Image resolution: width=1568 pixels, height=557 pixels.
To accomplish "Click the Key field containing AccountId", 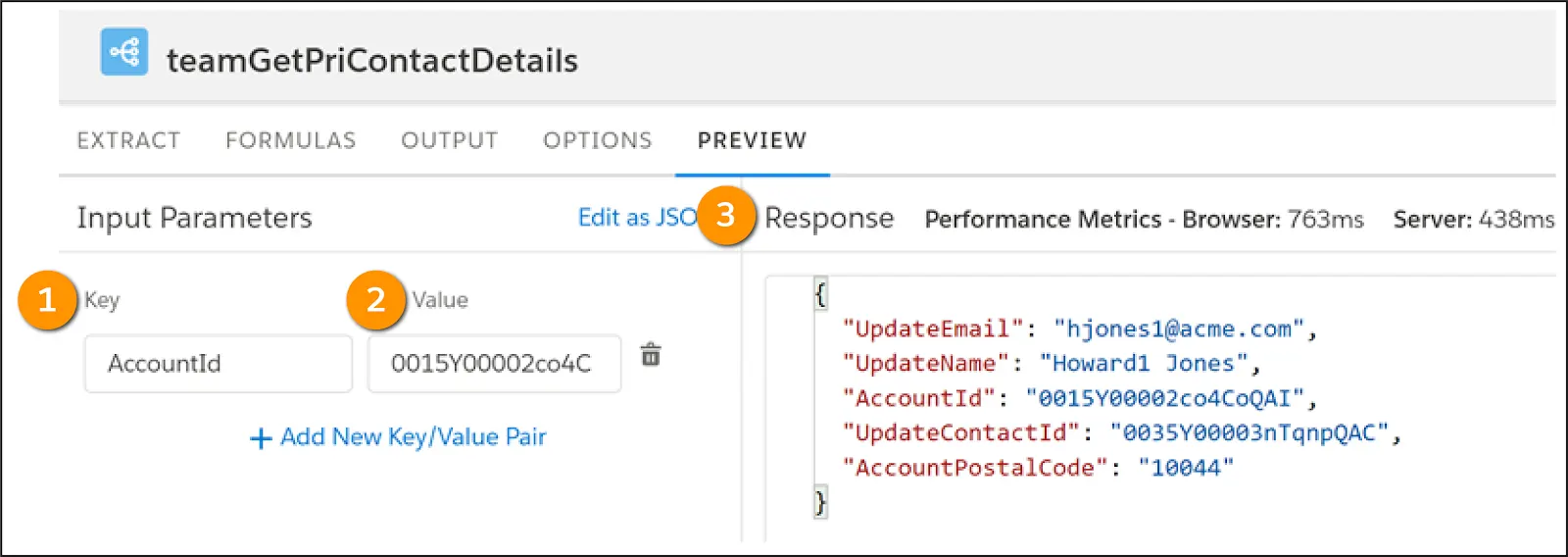I will pyautogui.click(x=219, y=364).
